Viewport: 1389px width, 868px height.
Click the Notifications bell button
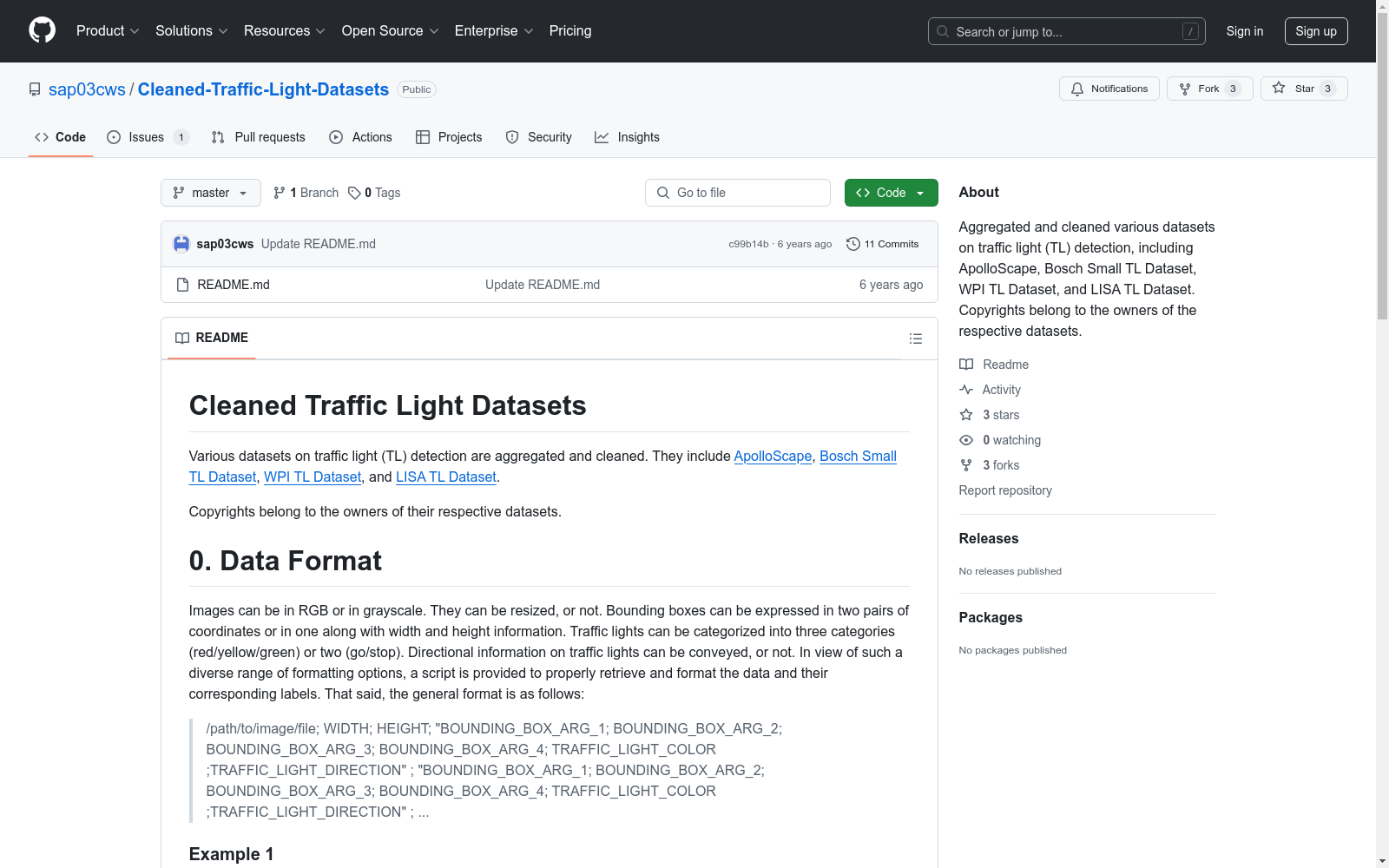click(1109, 89)
